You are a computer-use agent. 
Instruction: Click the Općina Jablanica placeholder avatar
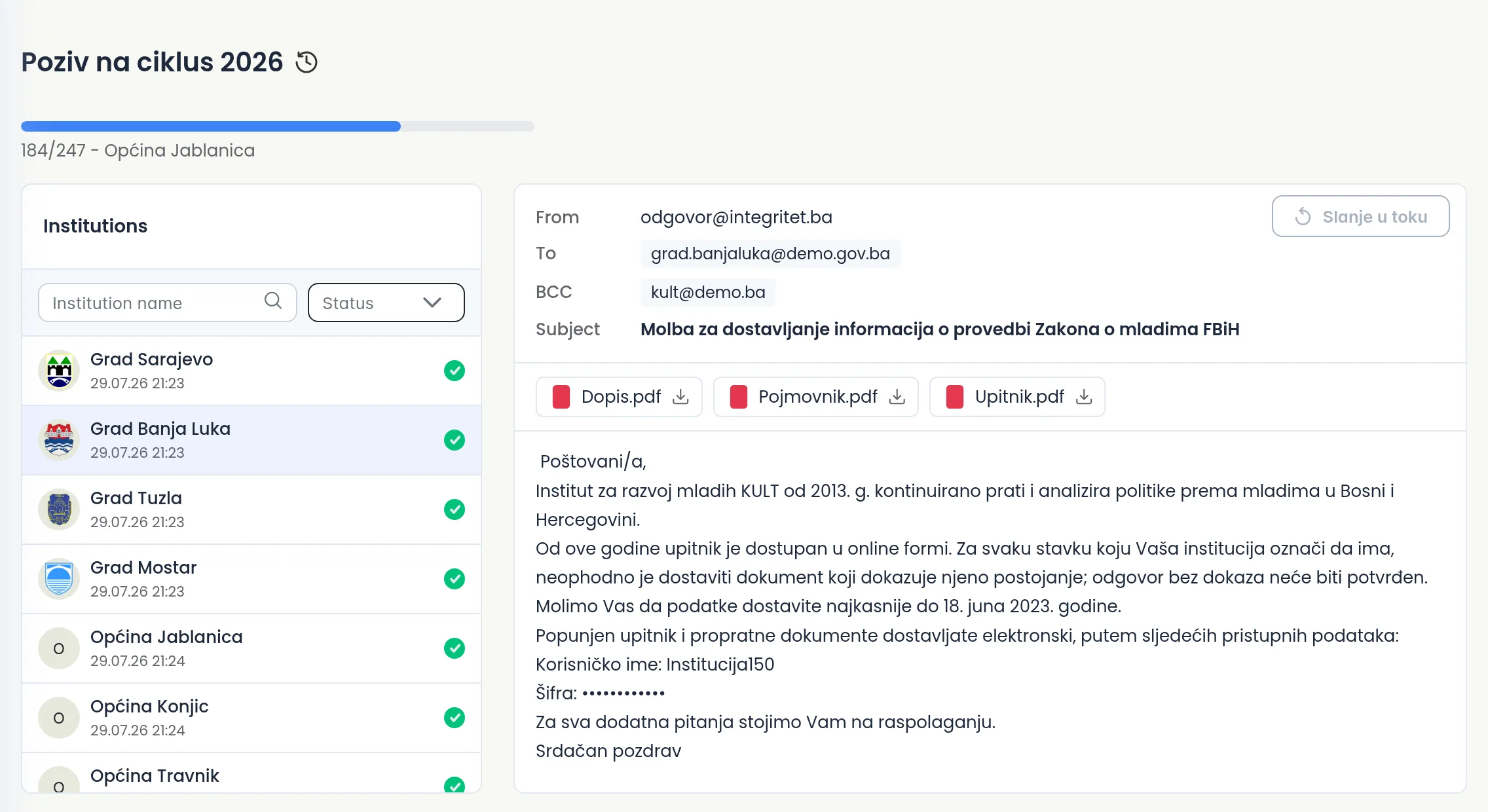pos(59,648)
